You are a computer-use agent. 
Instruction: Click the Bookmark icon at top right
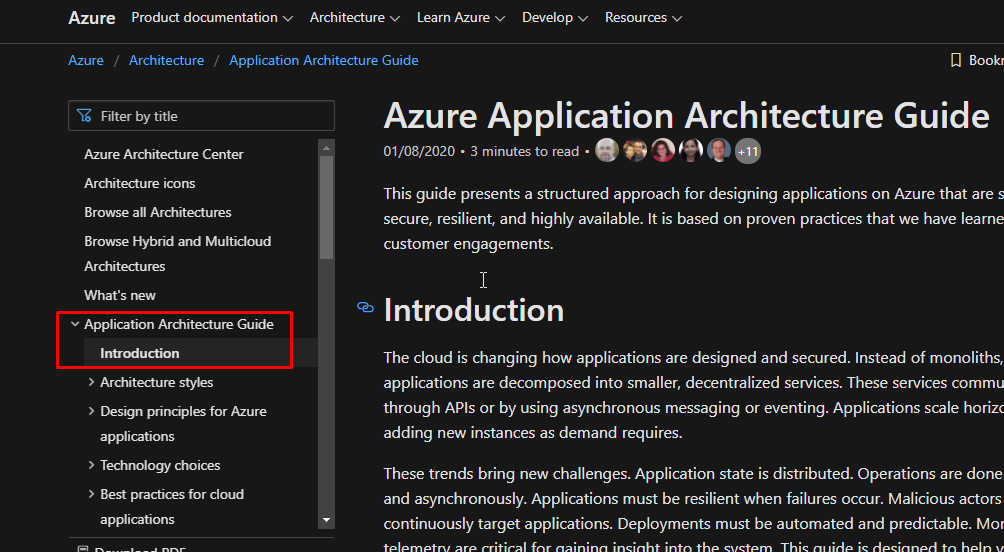tap(956, 61)
